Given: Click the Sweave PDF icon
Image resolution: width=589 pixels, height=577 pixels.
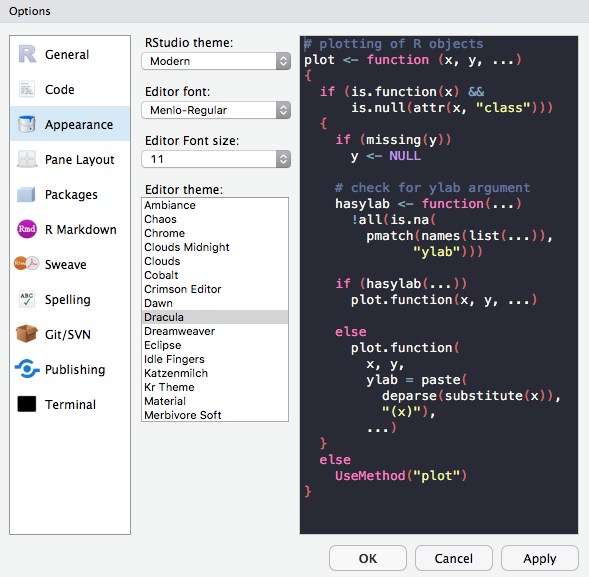Looking at the screenshot, I should click(26, 264).
